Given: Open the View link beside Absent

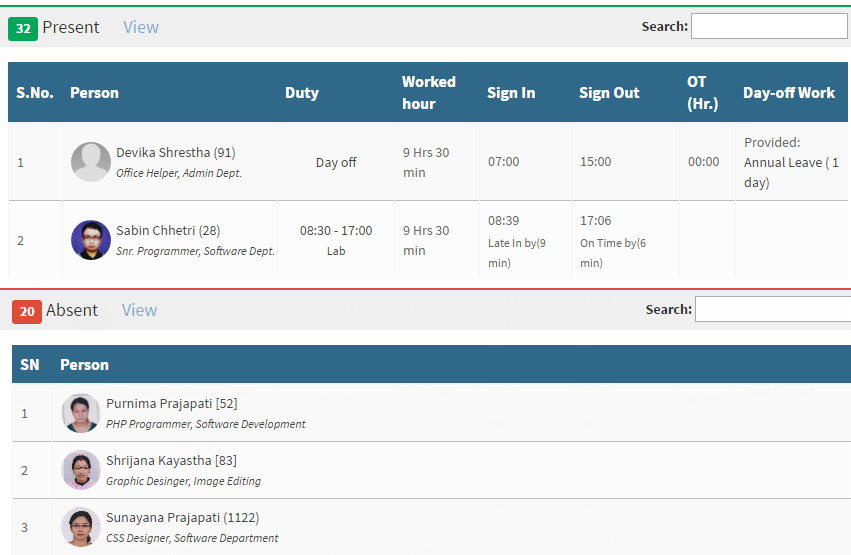Looking at the screenshot, I should (139, 310).
